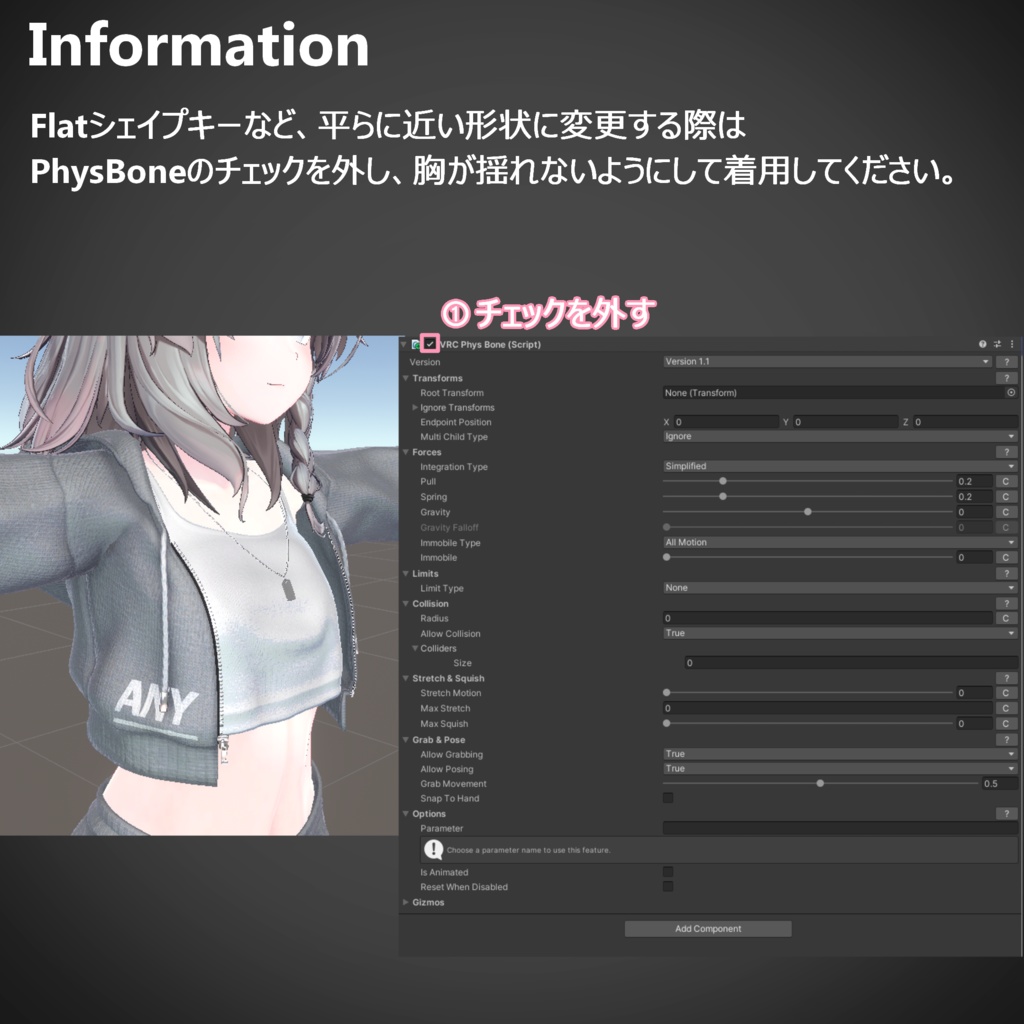The image size is (1024, 1024).
Task: Open the three-dot options menu of VRC Phys Bone
Action: (x=1011, y=344)
